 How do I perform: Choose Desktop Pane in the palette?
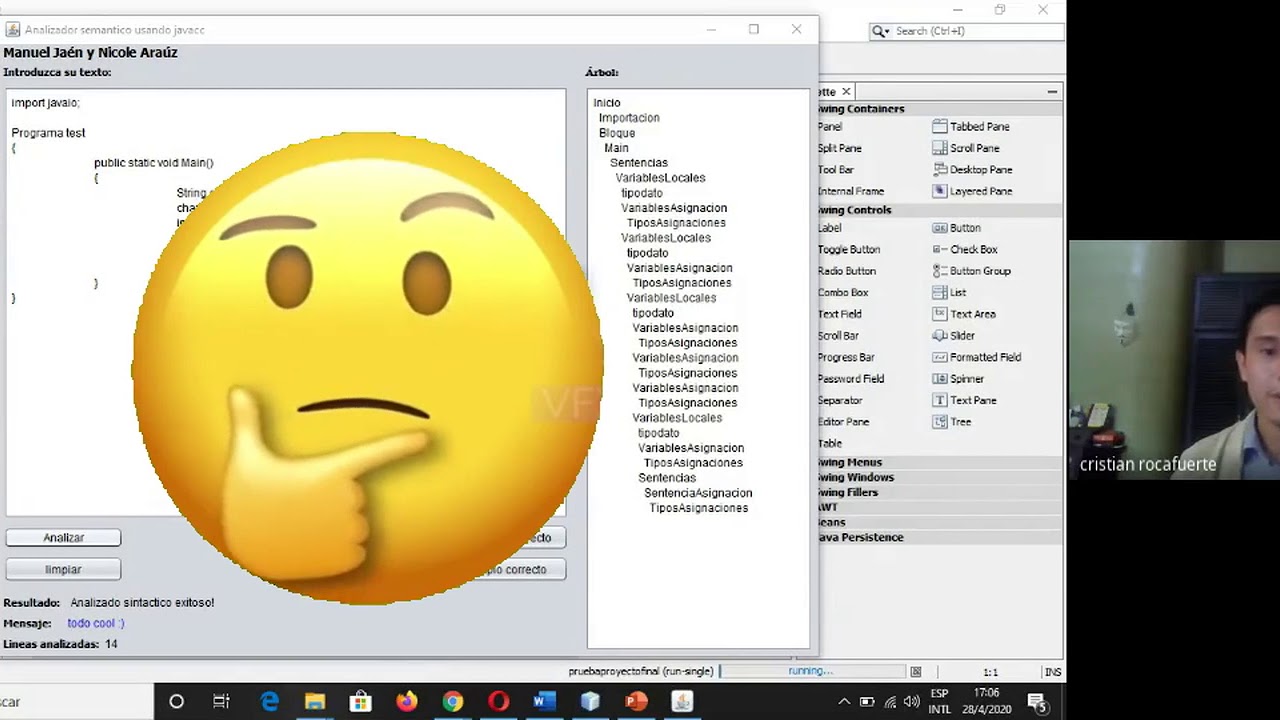pos(972,170)
